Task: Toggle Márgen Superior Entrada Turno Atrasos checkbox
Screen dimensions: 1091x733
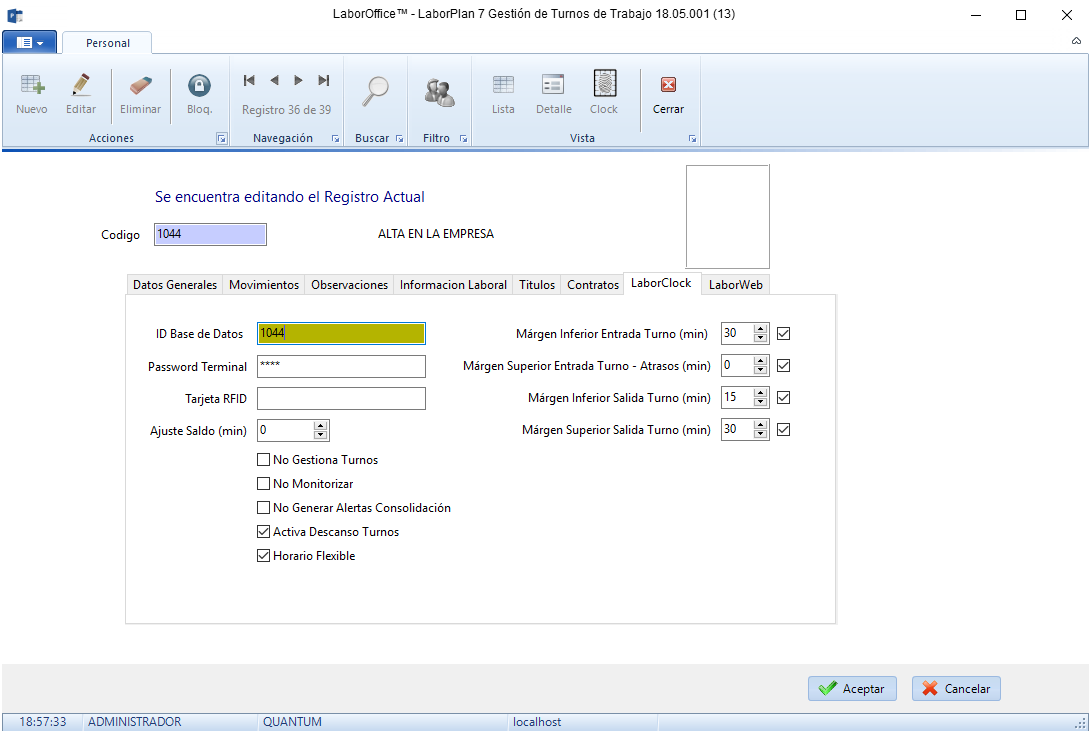Action: (783, 365)
